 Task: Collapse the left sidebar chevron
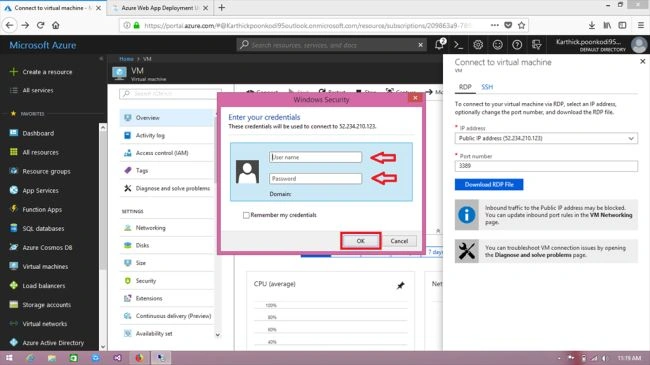coord(101,59)
